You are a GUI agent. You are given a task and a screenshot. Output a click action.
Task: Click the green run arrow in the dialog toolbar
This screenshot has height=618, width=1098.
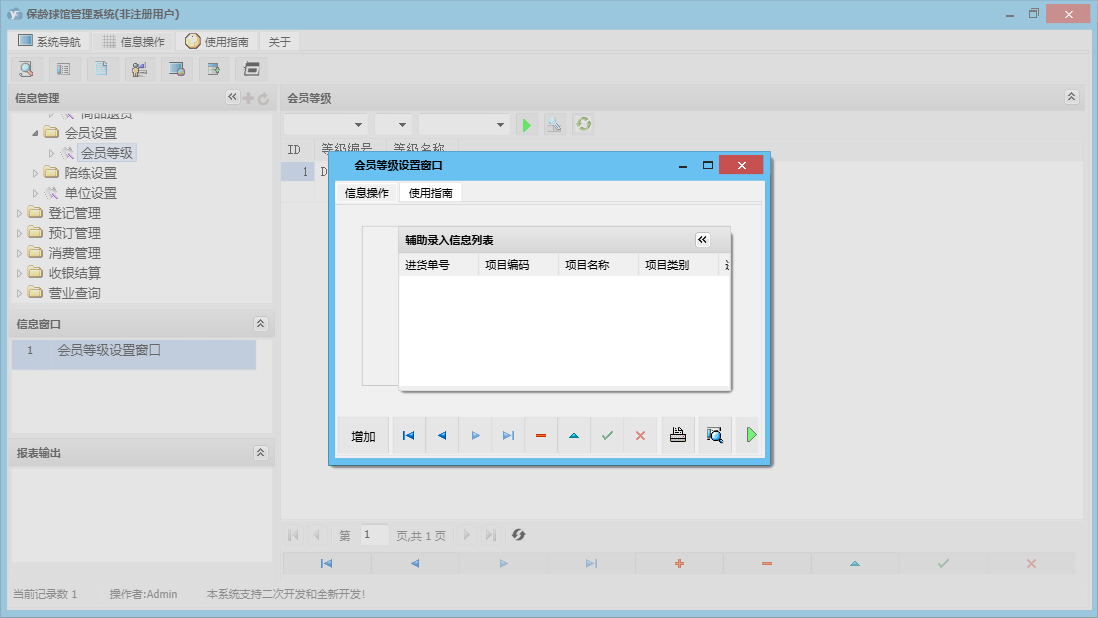click(x=750, y=436)
